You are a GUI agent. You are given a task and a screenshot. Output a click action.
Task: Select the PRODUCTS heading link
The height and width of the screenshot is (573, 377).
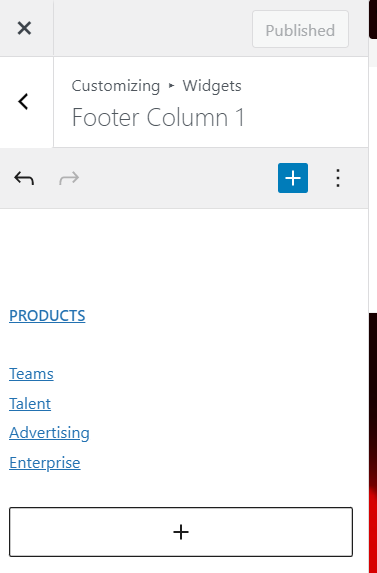coord(47,316)
